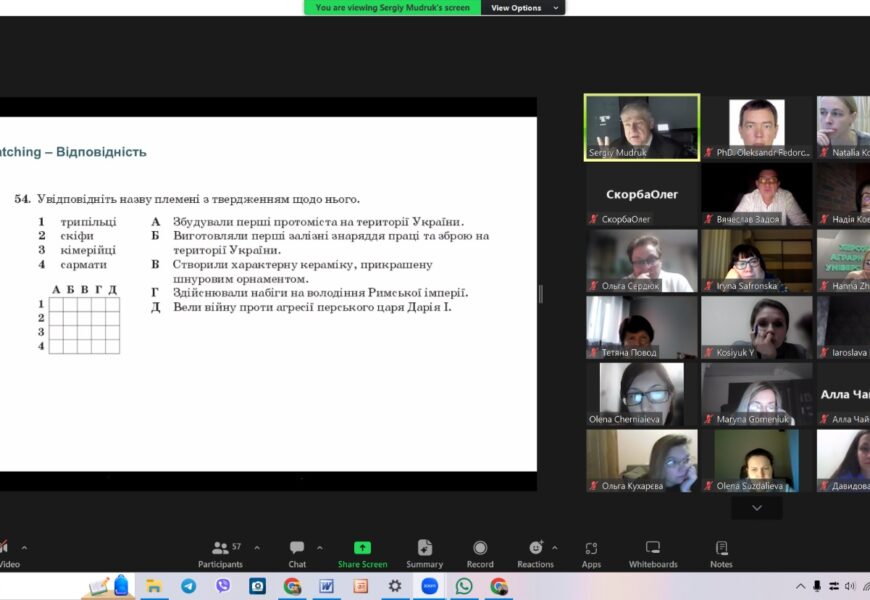Open the Participants panel
870x600 pixels.
point(220,553)
